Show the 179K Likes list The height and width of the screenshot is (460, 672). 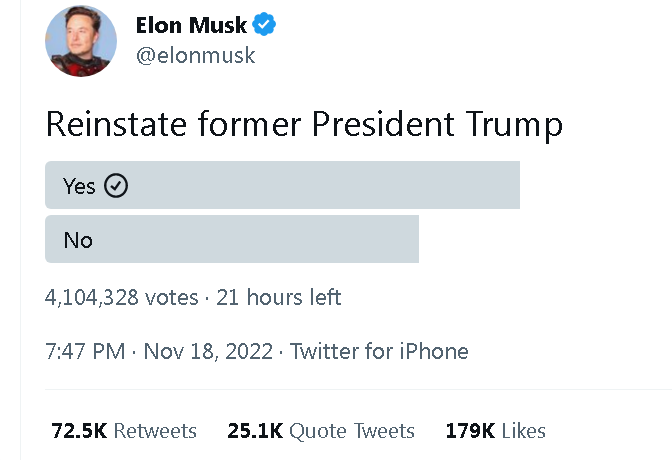click(x=495, y=430)
